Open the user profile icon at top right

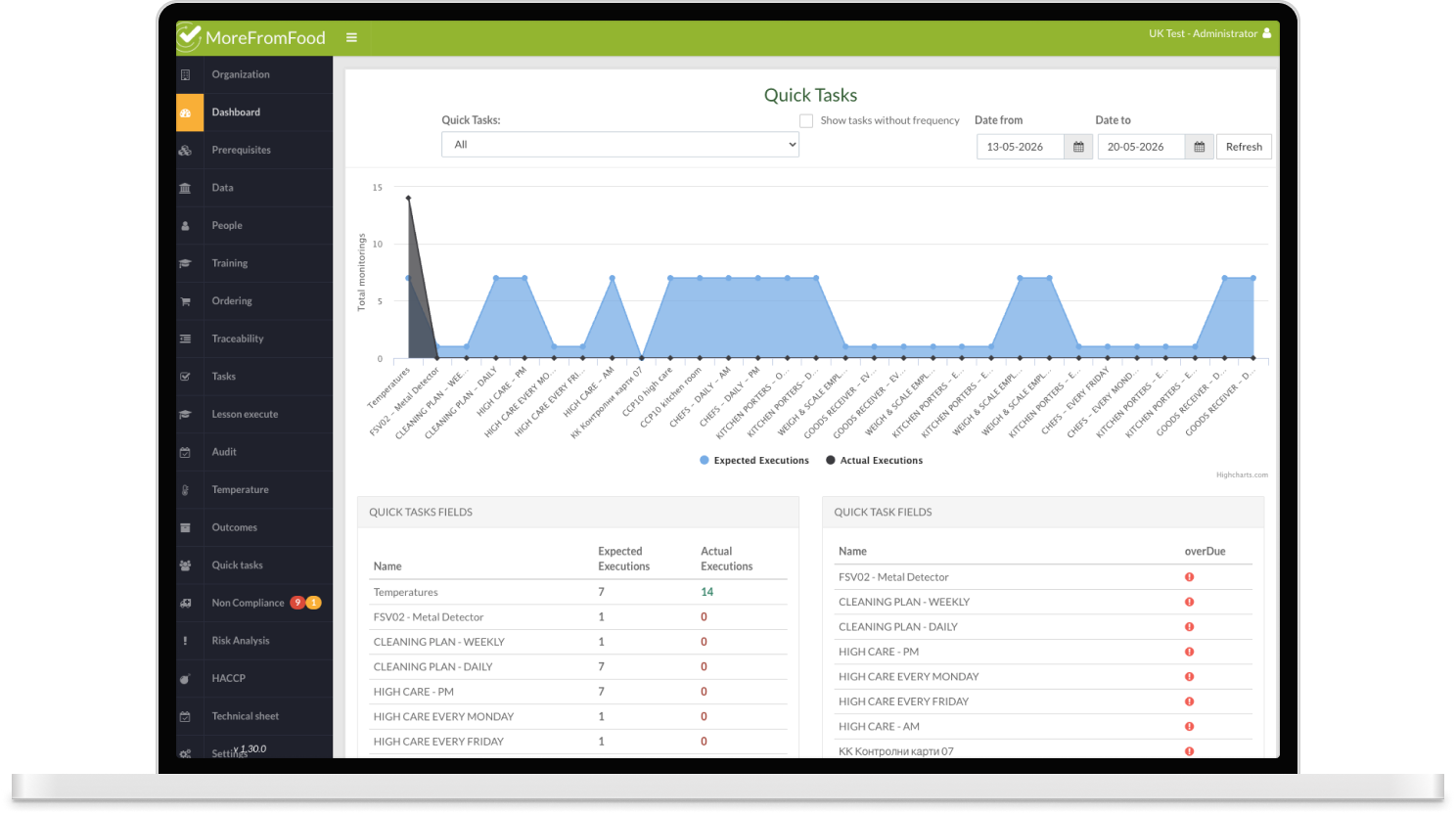point(1267,33)
